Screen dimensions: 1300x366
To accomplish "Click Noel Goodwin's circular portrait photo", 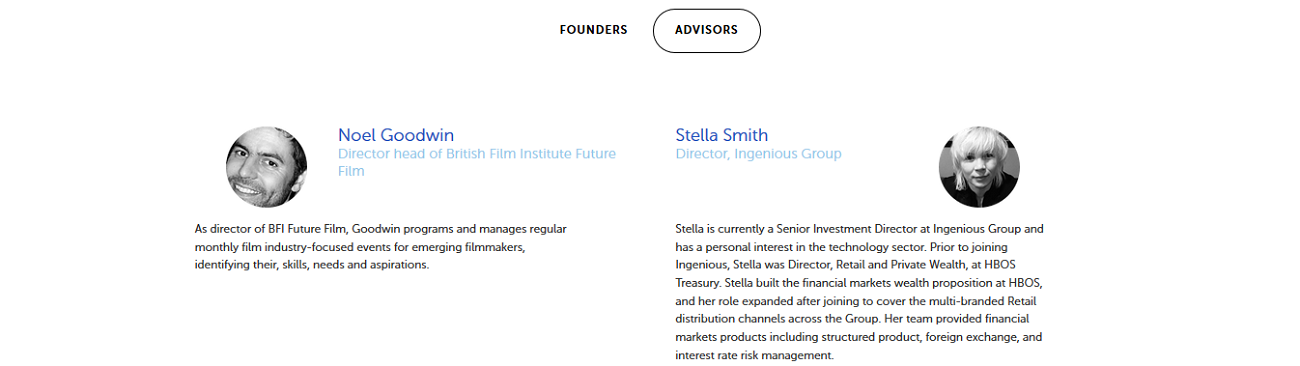I will point(266,166).
